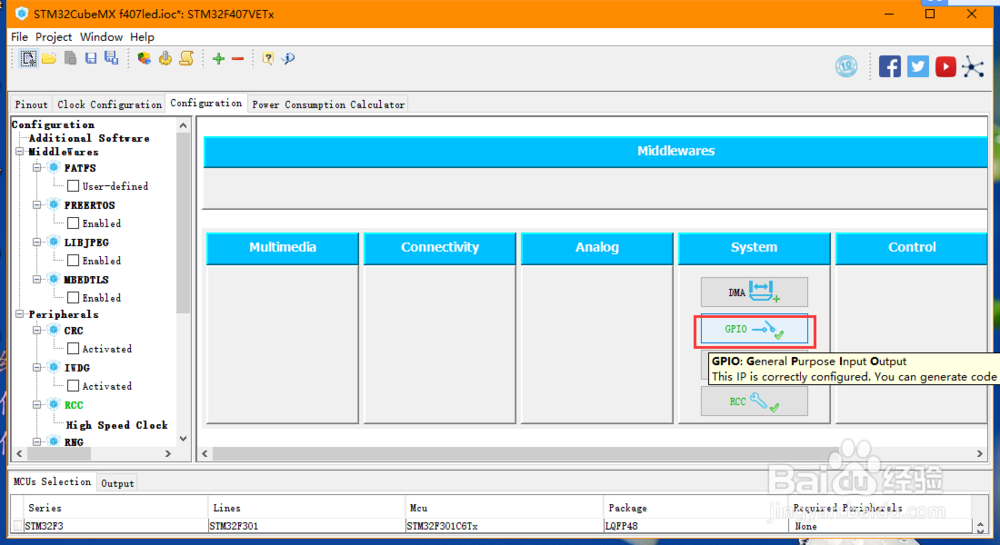The height and width of the screenshot is (545, 1000).
Task: Click the ST community network icon
Action: pyautogui.click(x=973, y=66)
